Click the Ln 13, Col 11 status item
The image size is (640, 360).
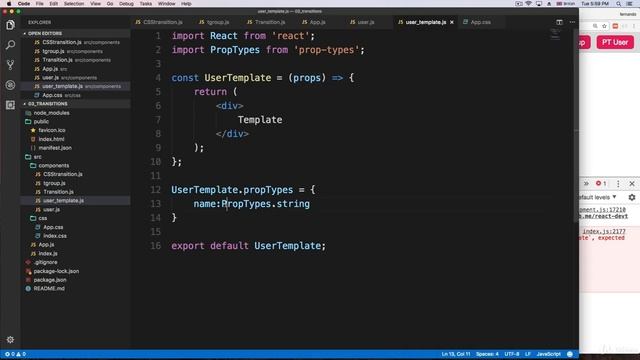click(x=456, y=354)
